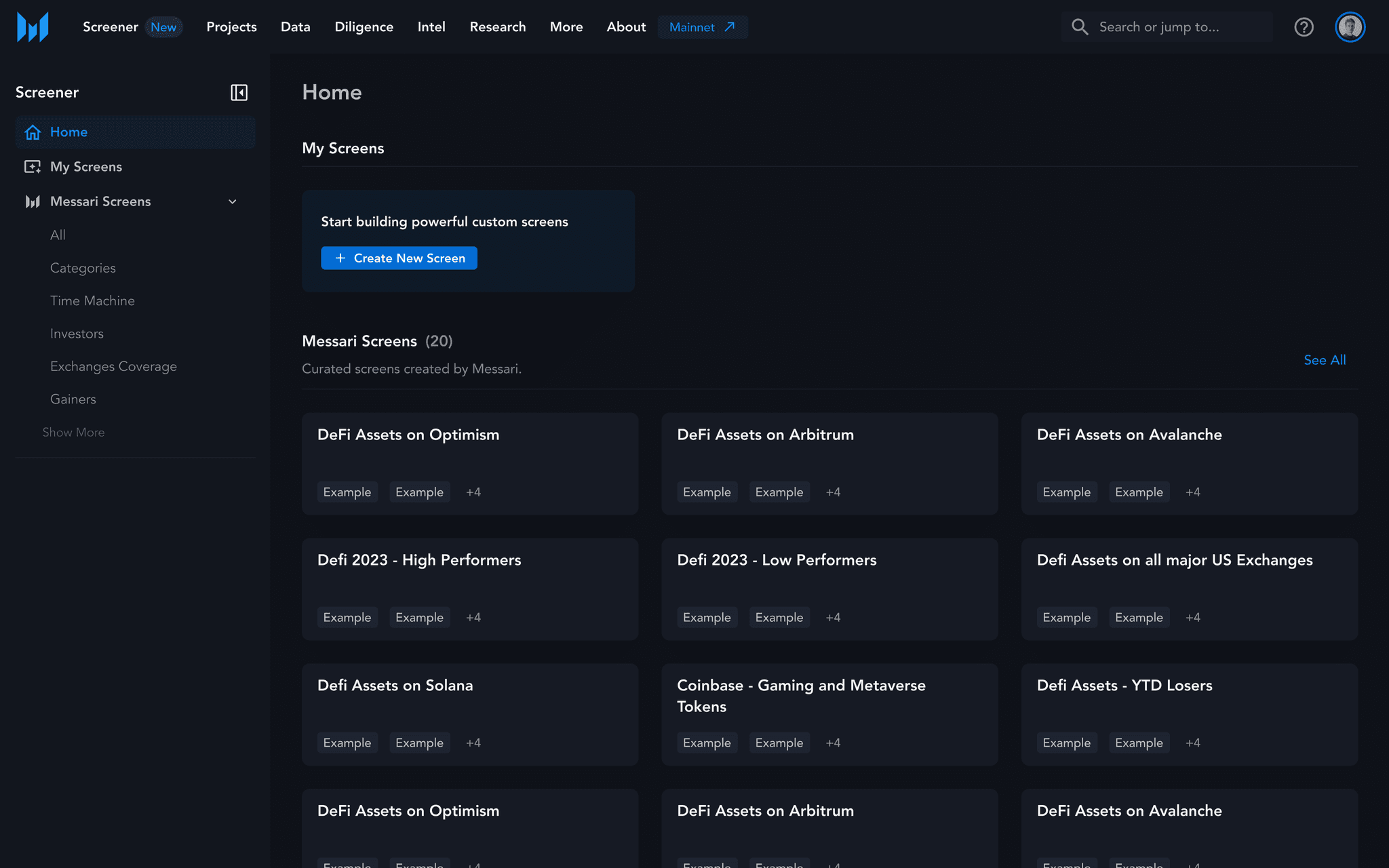Click first Example tag on Defi Assets on Solana

347,743
